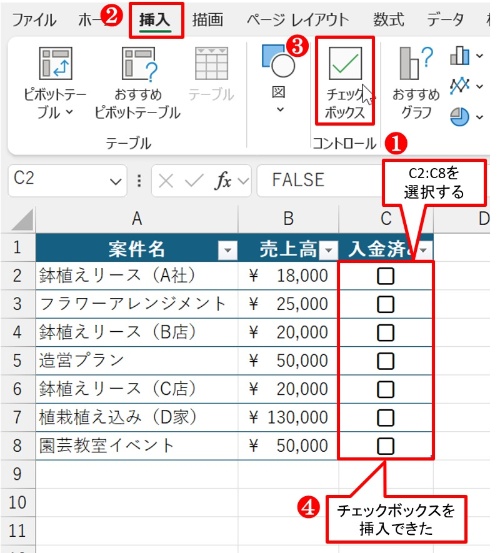Select the cell with ¥ 25,000
500x553 pixels.
click(288, 304)
